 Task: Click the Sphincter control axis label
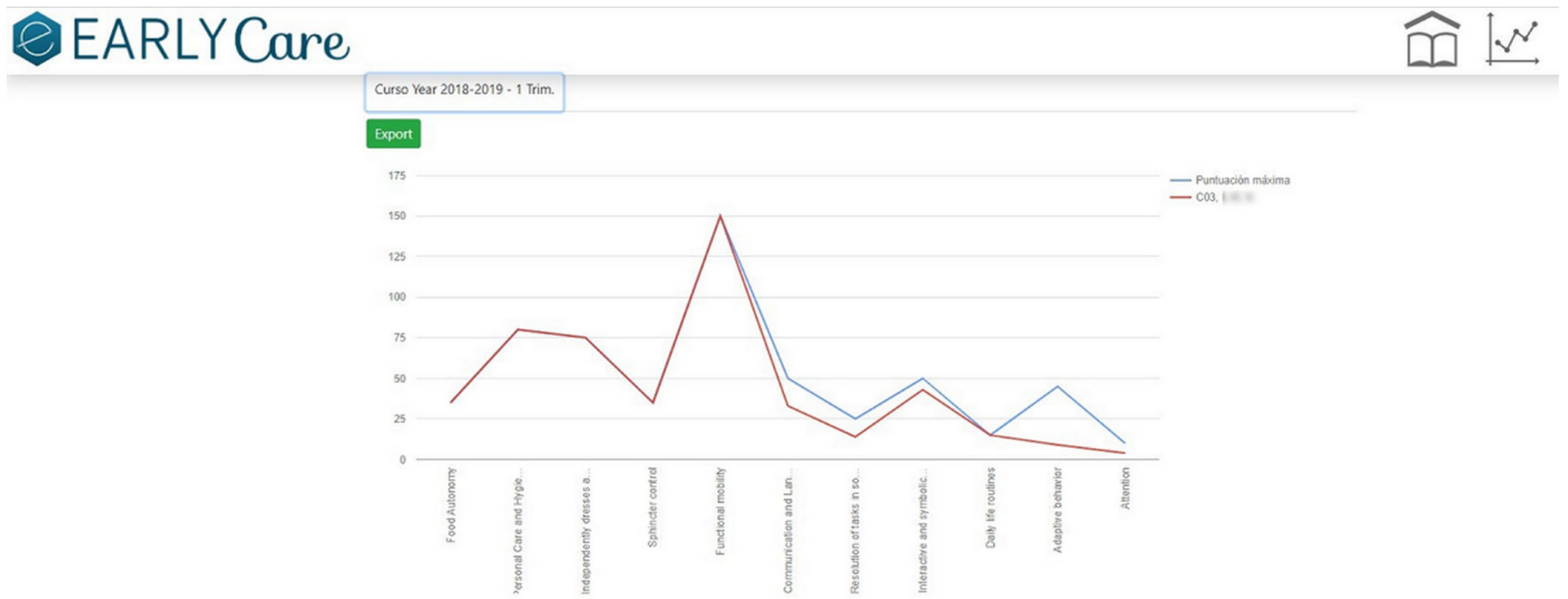[x=653, y=506]
